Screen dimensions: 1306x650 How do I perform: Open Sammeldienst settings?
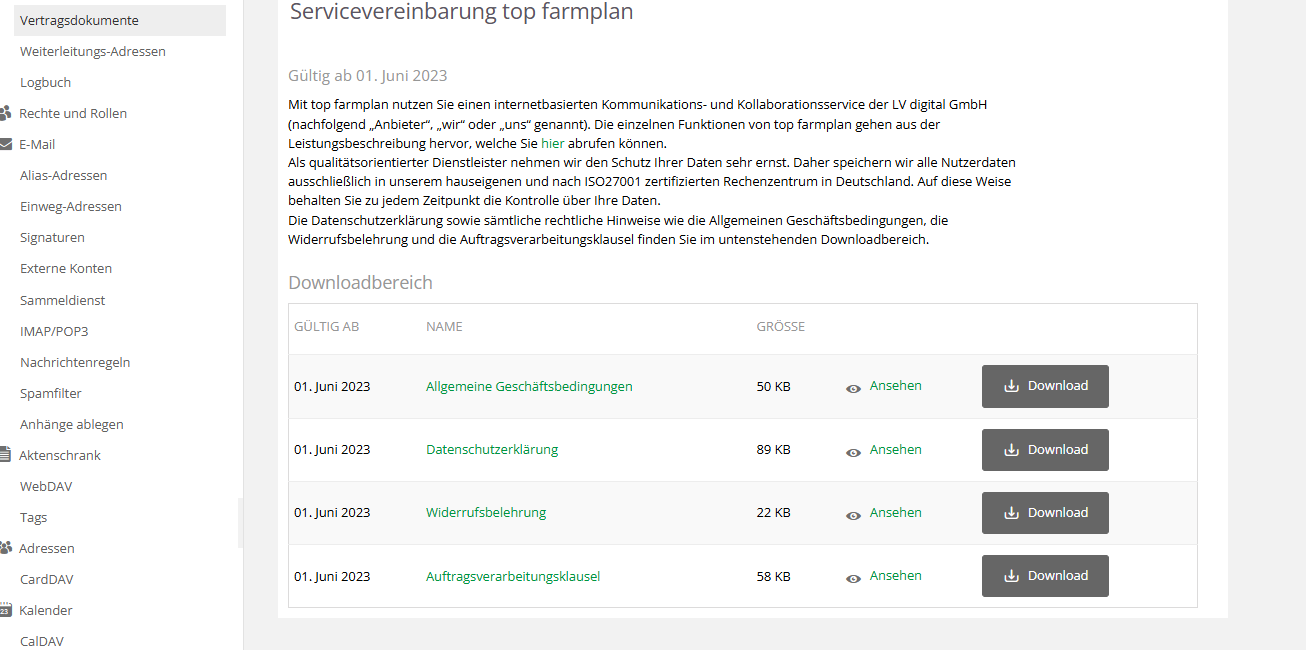click(x=62, y=300)
